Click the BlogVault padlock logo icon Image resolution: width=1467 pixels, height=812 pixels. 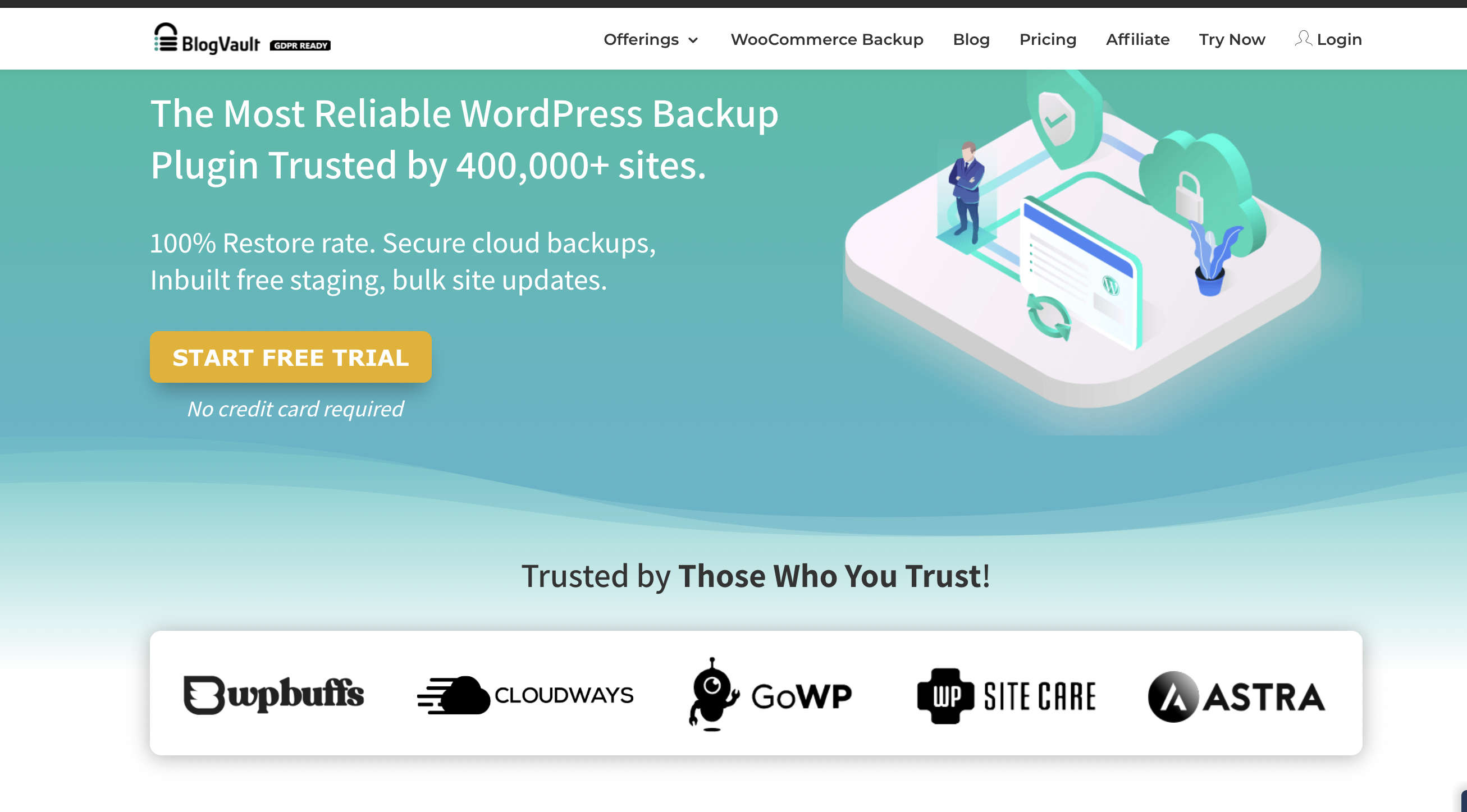point(166,38)
